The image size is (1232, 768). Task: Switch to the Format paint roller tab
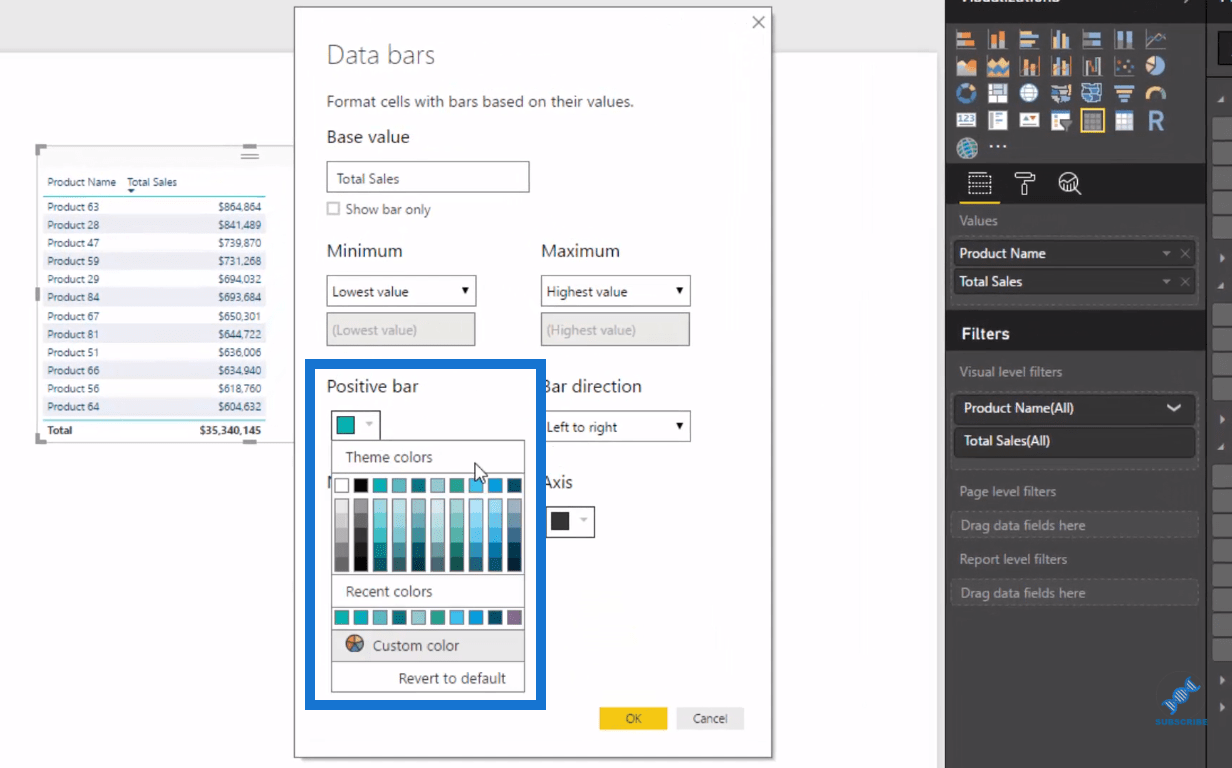[x=1025, y=184]
